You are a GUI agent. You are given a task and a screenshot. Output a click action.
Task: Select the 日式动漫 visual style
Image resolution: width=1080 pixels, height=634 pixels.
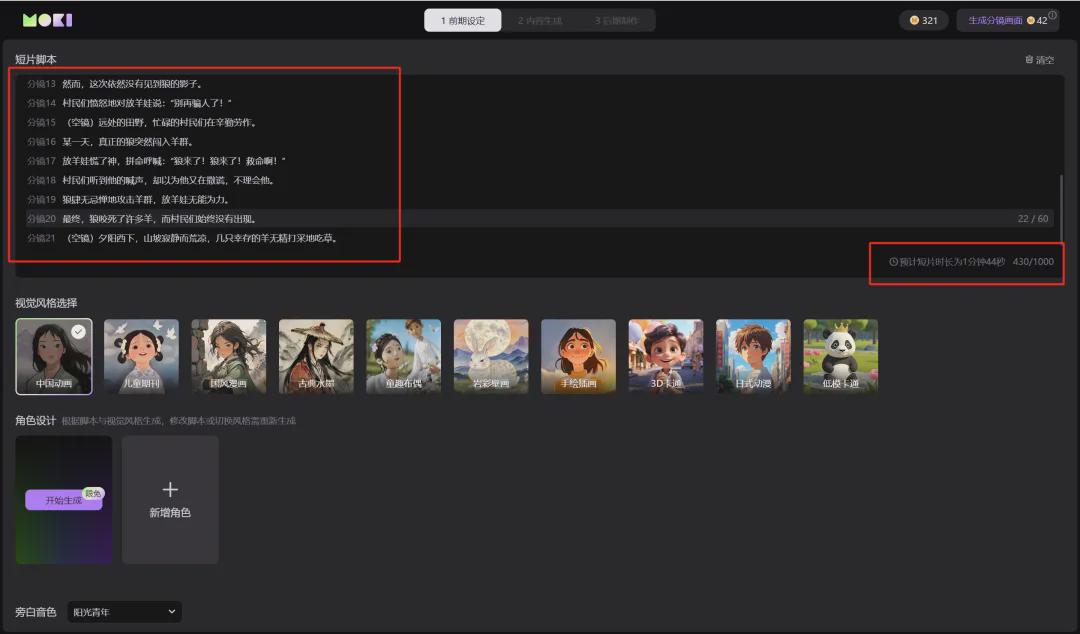753,355
